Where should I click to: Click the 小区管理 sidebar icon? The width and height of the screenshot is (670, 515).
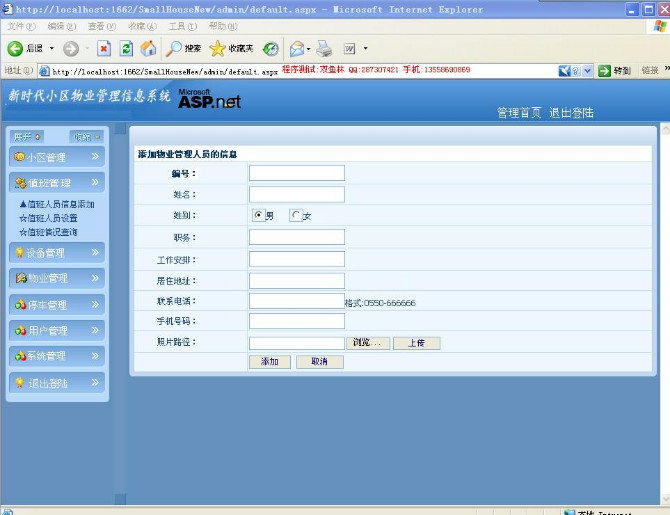point(19,157)
